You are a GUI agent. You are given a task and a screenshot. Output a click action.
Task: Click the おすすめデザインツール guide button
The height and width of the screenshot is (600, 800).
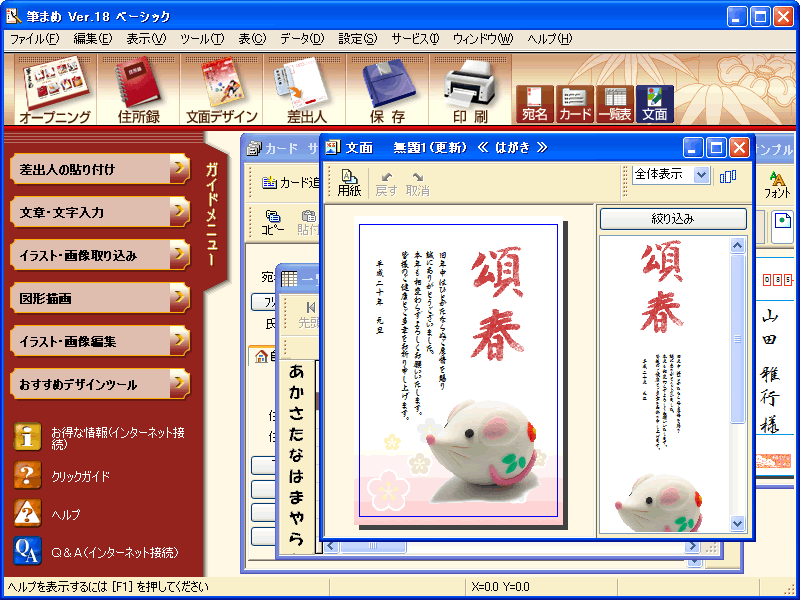point(100,384)
